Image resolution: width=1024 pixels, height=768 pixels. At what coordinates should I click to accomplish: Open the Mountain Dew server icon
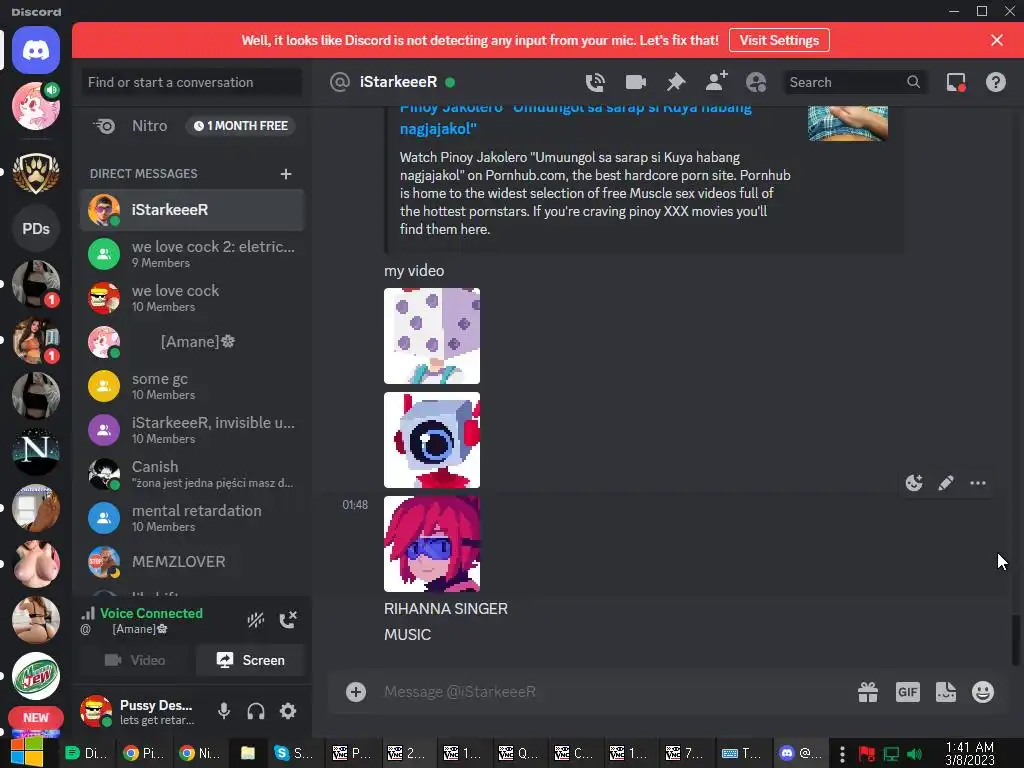pyautogui.click(x=36, y=675)
